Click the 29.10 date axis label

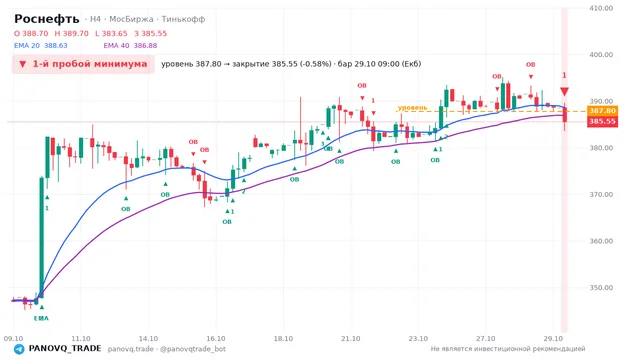pos(553,339)
